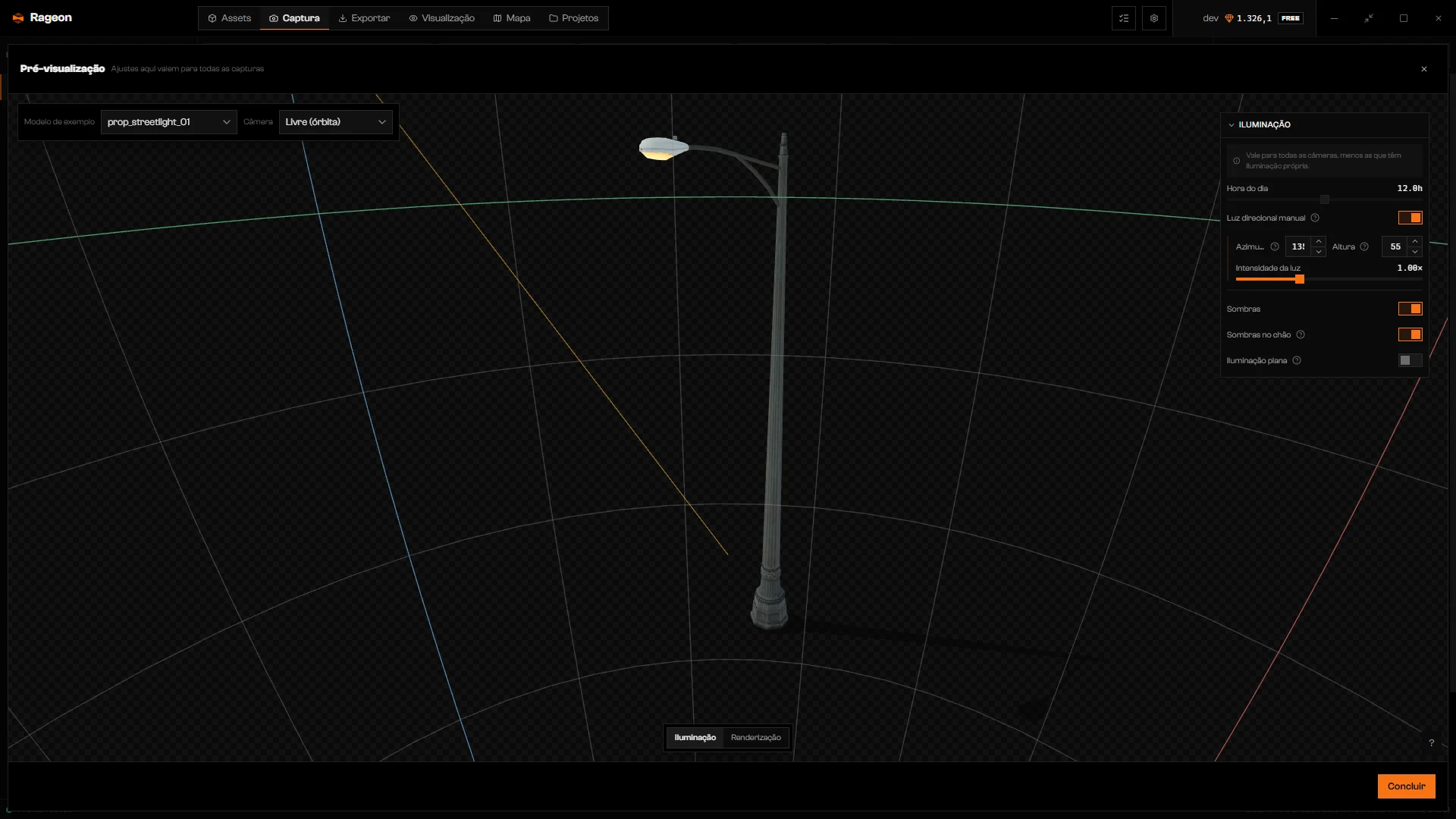Screen dimensions: 1456x819
Task: Decrease Azimute value with down arrow
Action: pos(1319,253)
